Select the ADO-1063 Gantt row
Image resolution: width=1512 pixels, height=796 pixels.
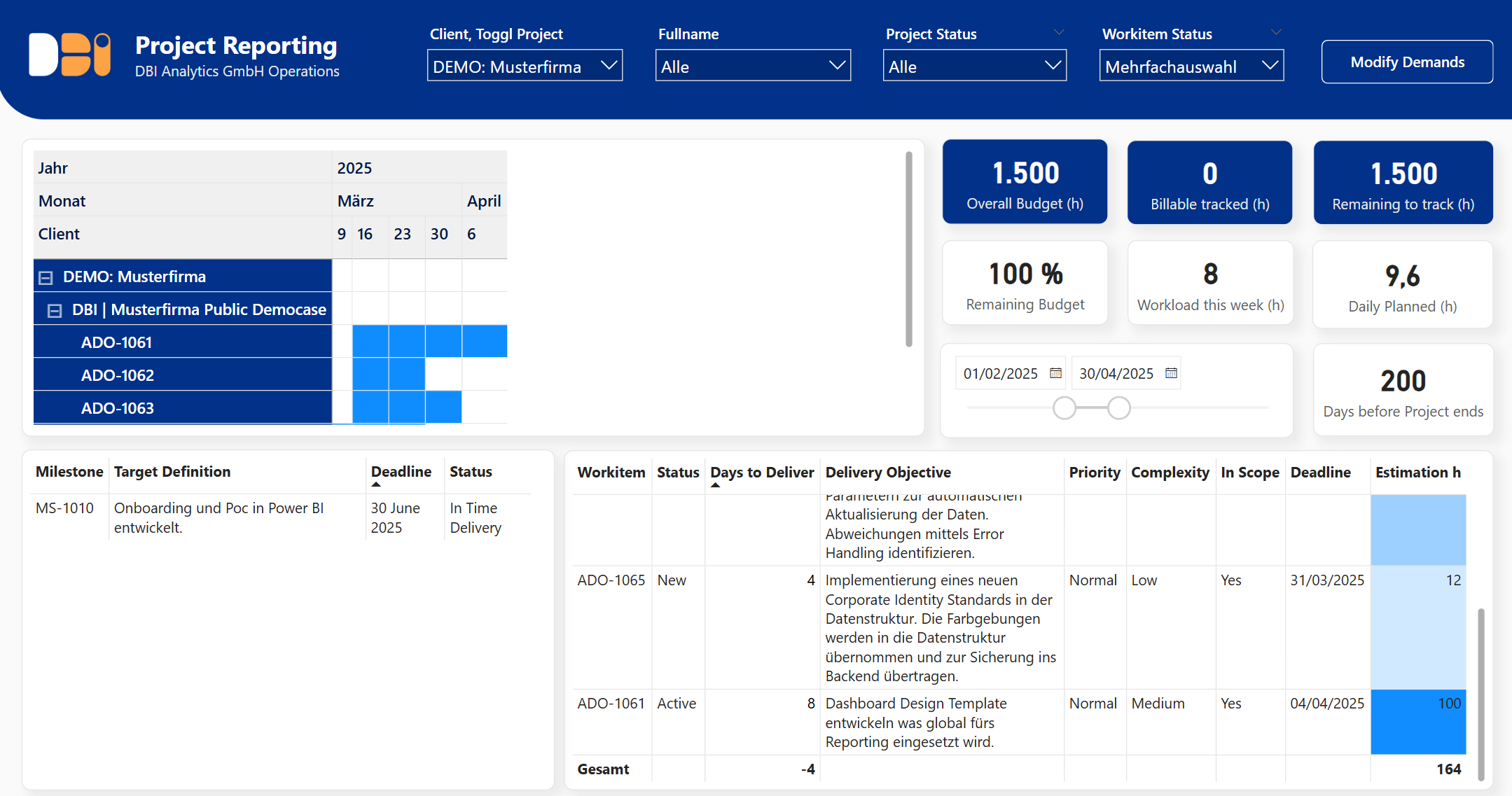[182, 408]
